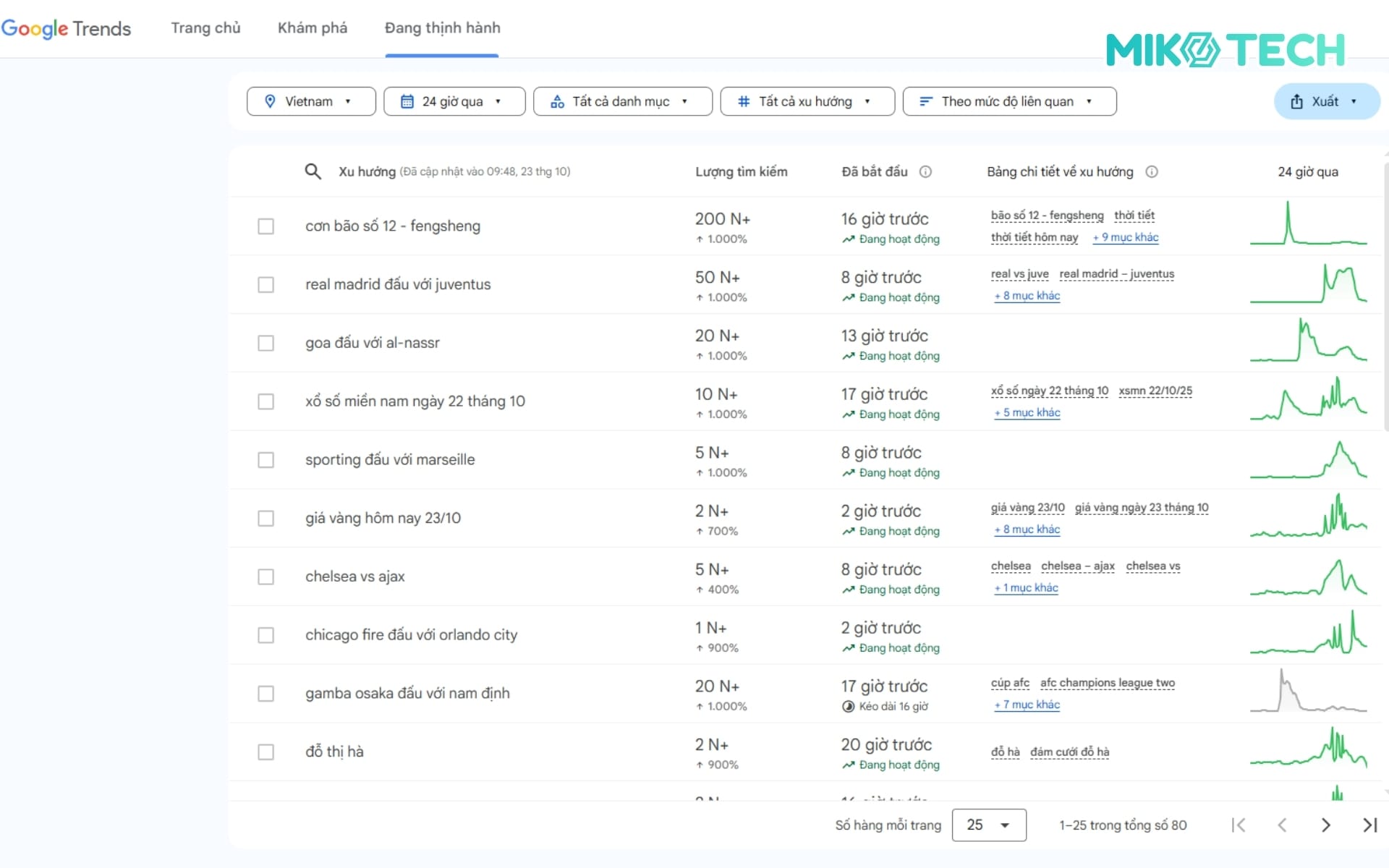The width and height of the screenshot is (1389, 868).
Task: Switch to the 'Khám phá' tab
Action: [312, 27]
